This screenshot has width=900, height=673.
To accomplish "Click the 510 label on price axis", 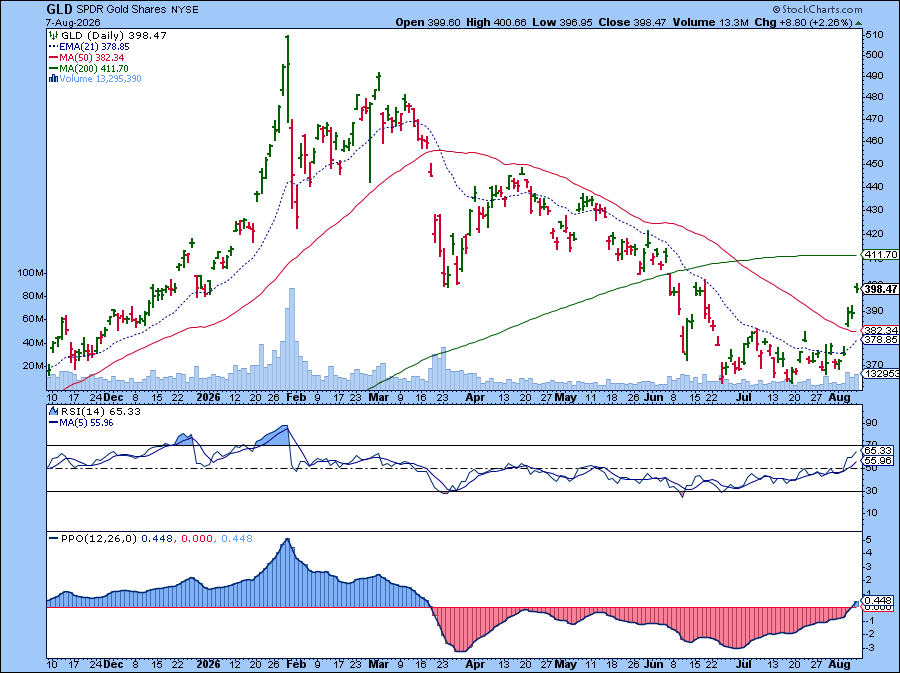I will tap(875, 34).
